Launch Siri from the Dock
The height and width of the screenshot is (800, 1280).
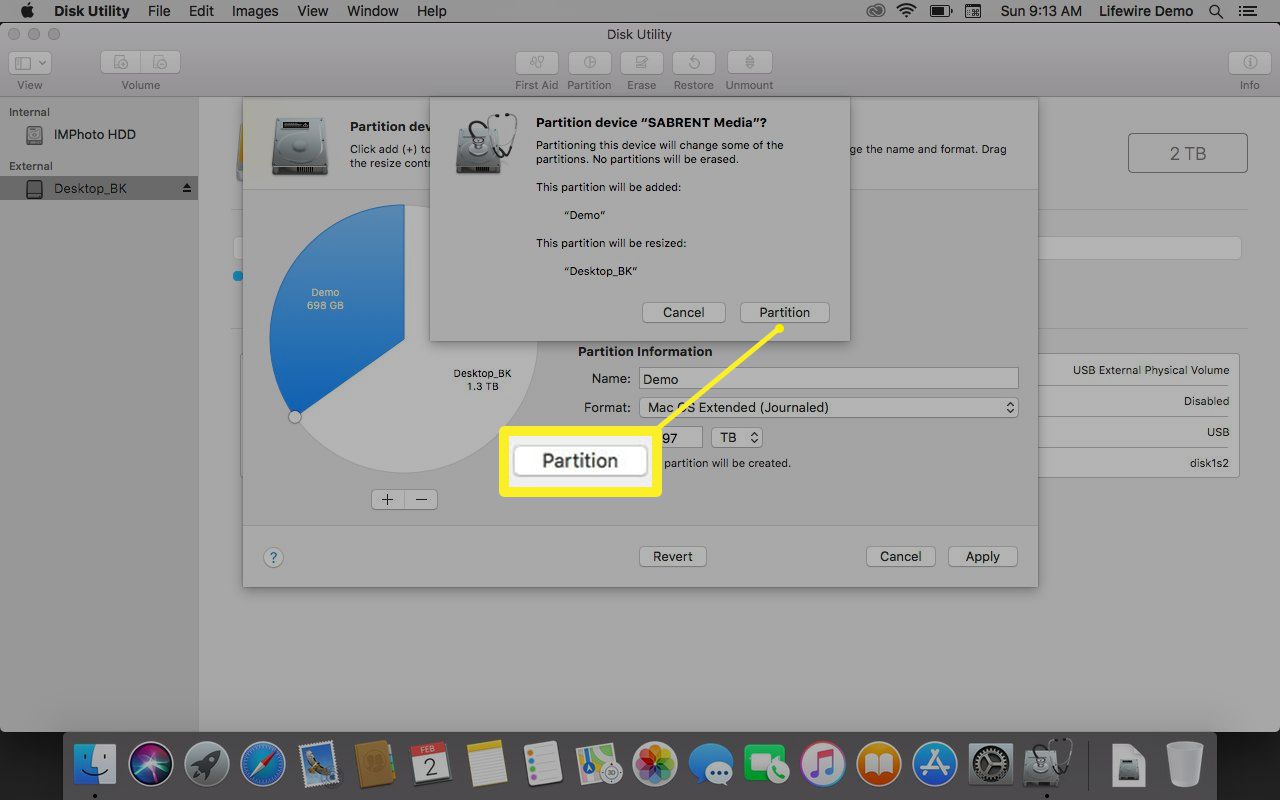pyautogui.click(x=151, y=765)
